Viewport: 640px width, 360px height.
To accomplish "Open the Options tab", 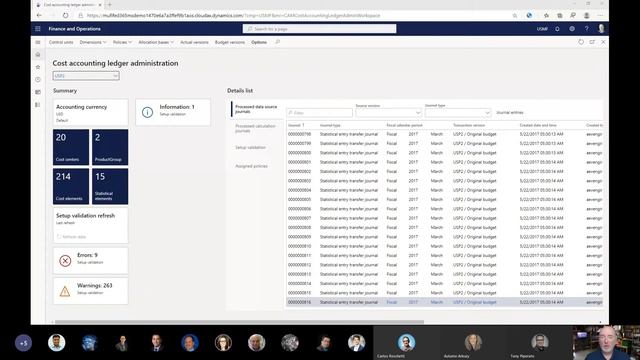I will [259, 42].
